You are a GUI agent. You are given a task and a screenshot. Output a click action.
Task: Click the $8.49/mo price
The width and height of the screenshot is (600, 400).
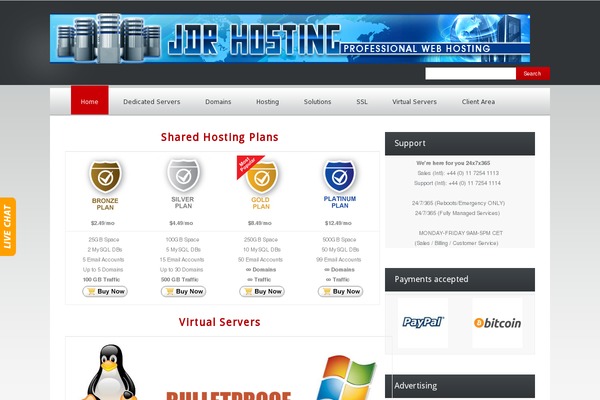[x=260, y=223]
